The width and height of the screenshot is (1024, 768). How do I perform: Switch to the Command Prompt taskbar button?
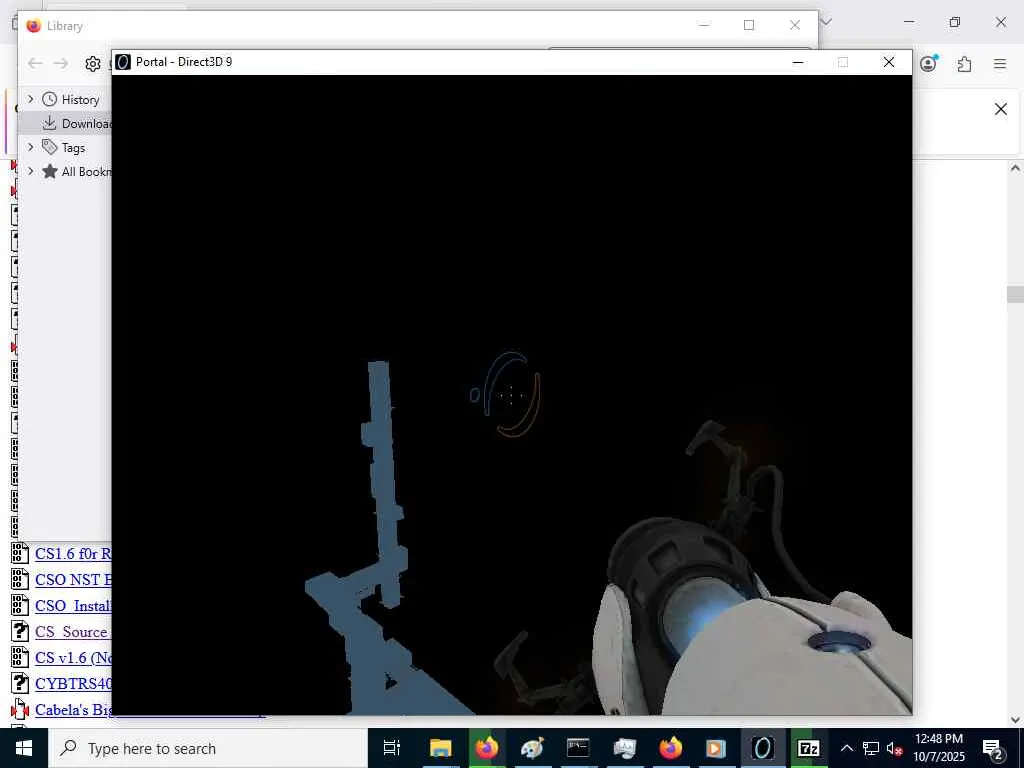[x=578, y=748]
